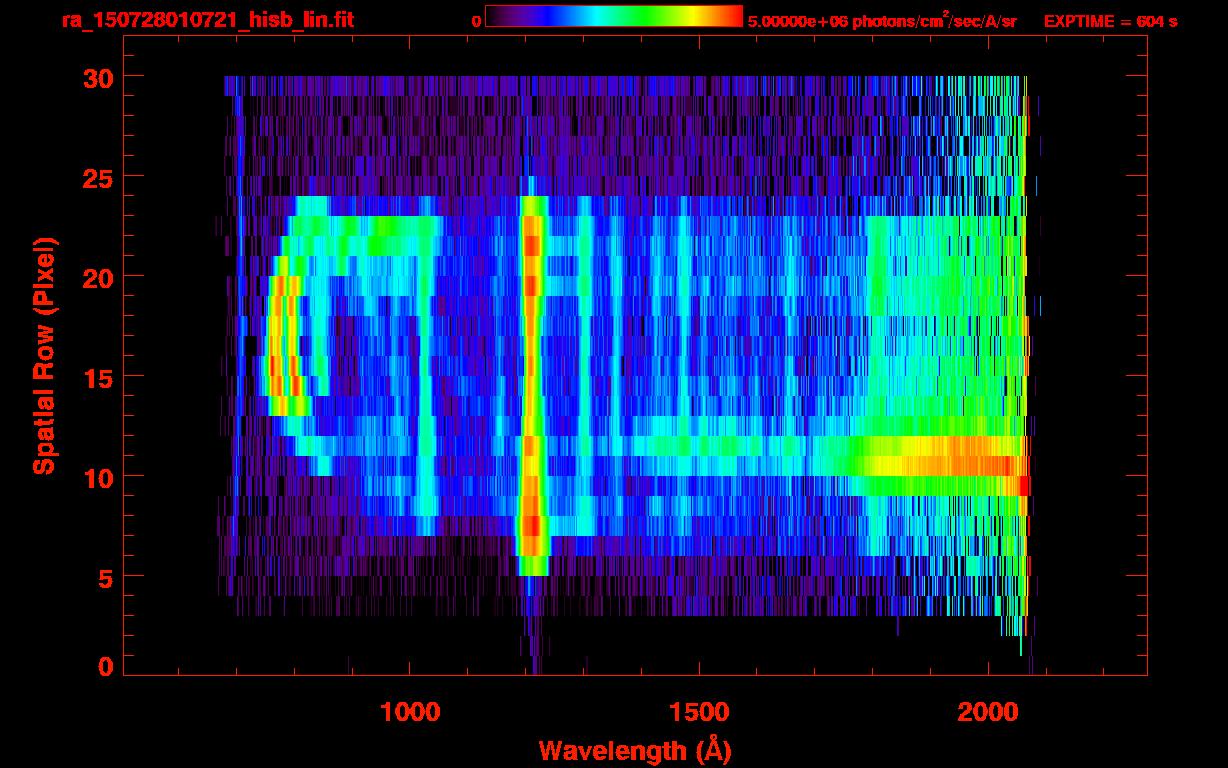Click the x-axis tick label 1500
Screen dimensions: 1228x768
click(700, 712)
